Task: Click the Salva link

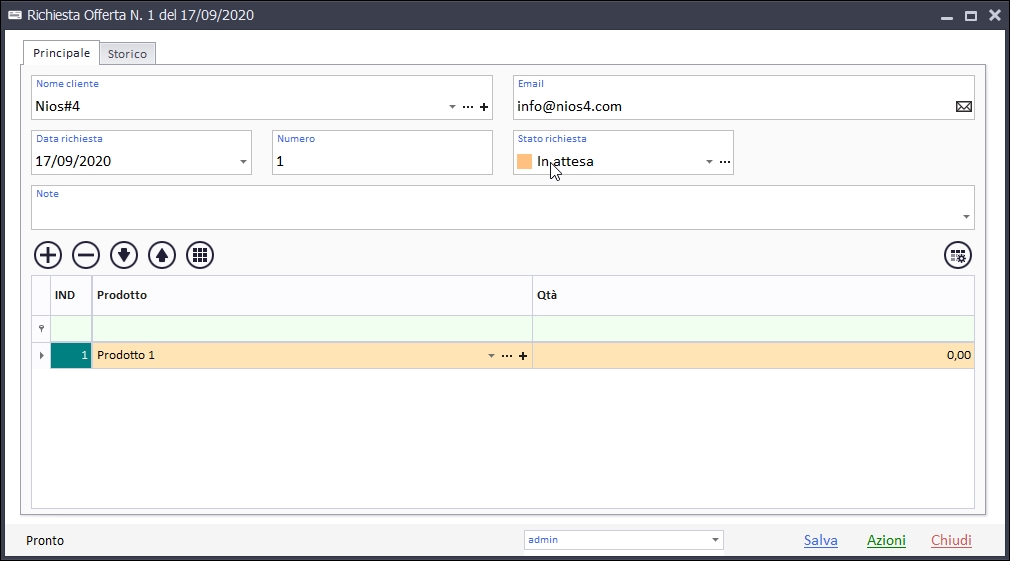Action: click(x=820, y=540)
